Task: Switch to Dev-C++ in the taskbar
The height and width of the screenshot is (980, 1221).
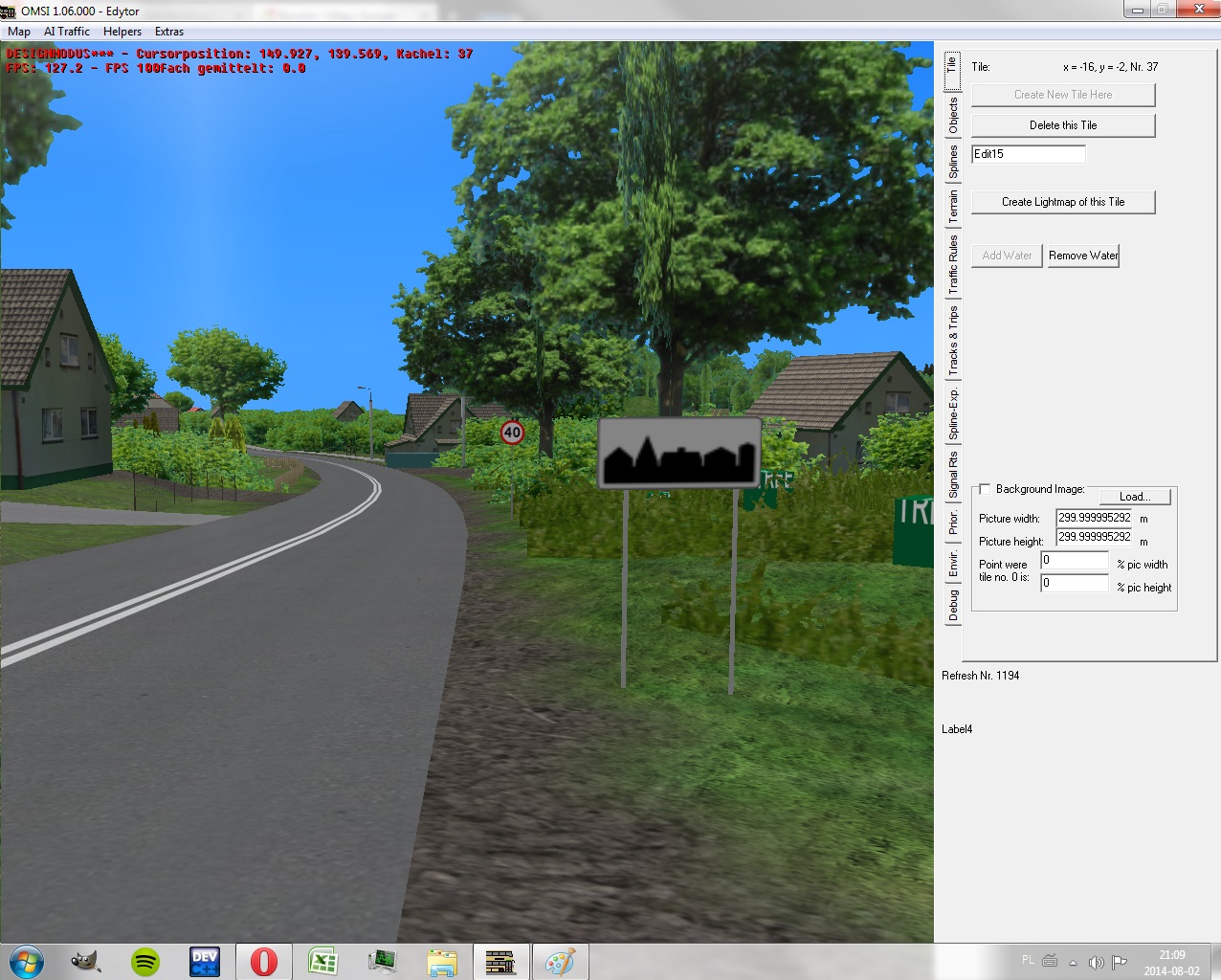Action: [205, 961]
